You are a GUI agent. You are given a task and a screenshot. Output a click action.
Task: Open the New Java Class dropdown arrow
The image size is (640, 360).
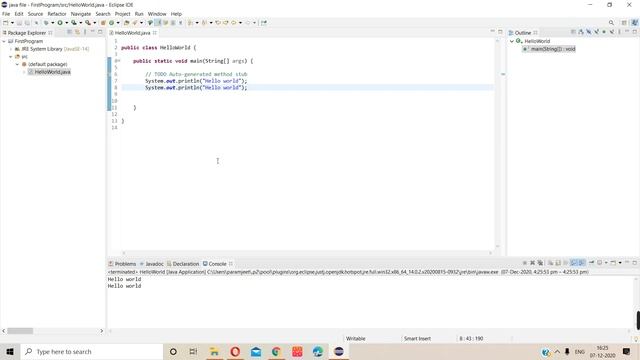pos(118,23)
